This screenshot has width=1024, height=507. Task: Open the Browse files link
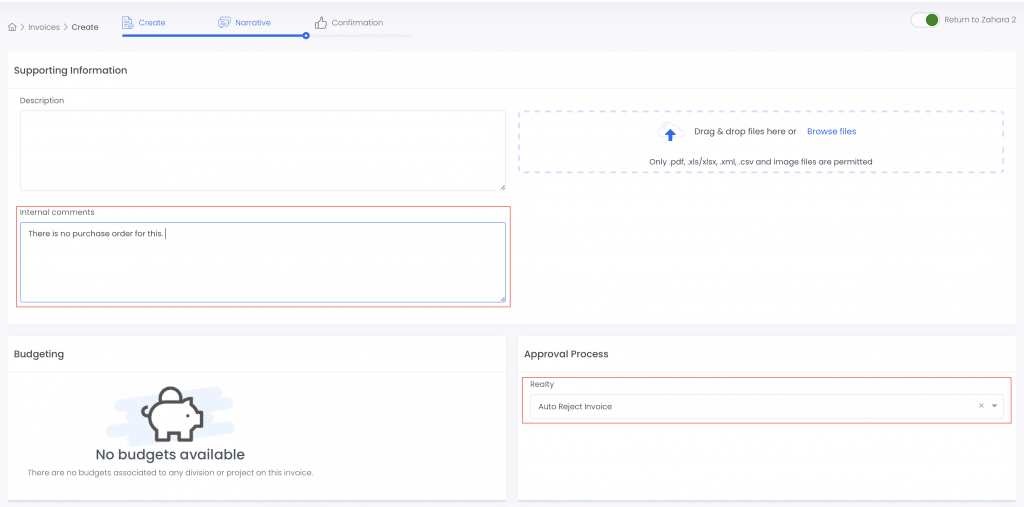coord(831,131)
